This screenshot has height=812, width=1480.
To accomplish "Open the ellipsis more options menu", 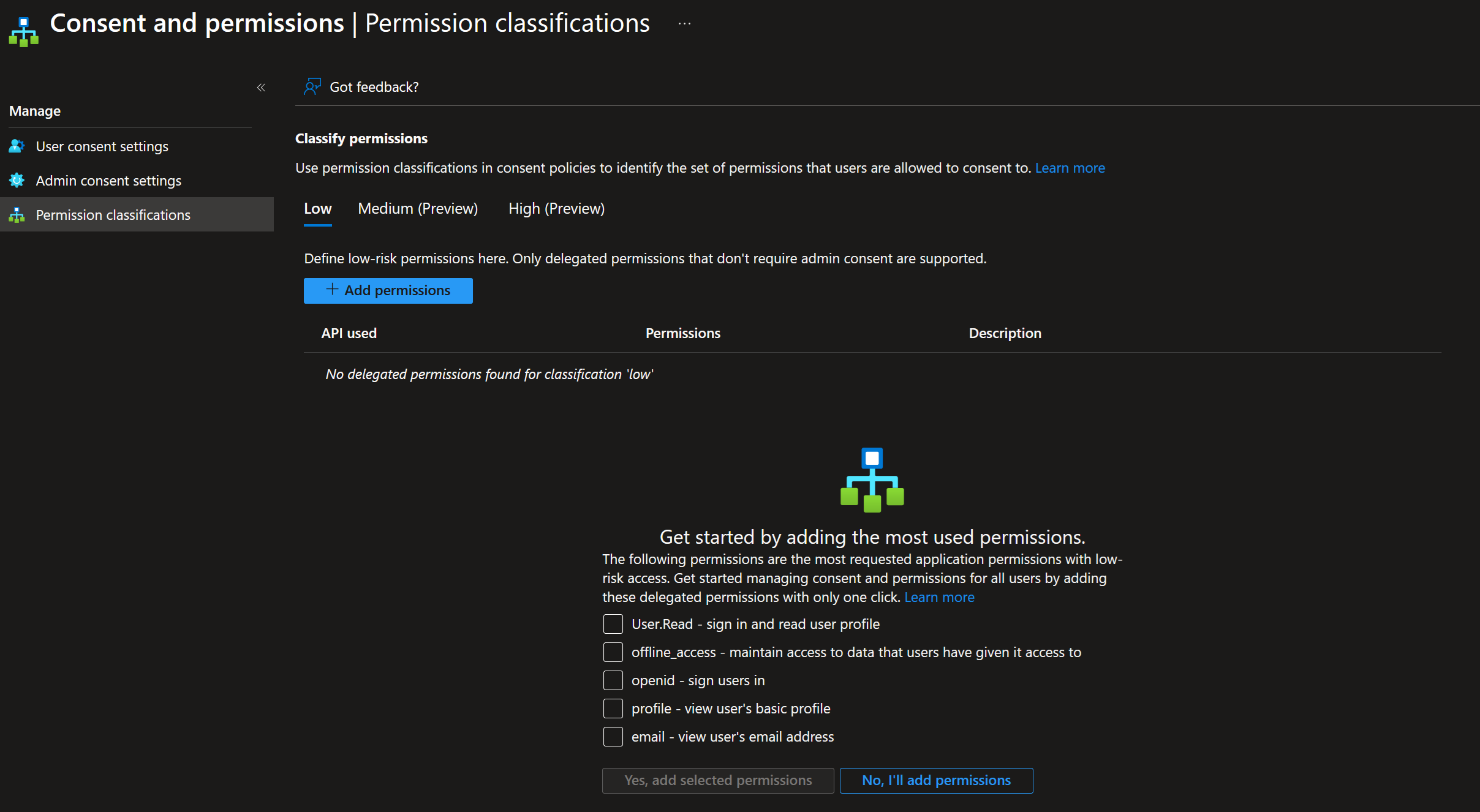I will click(x=684, y=24).
